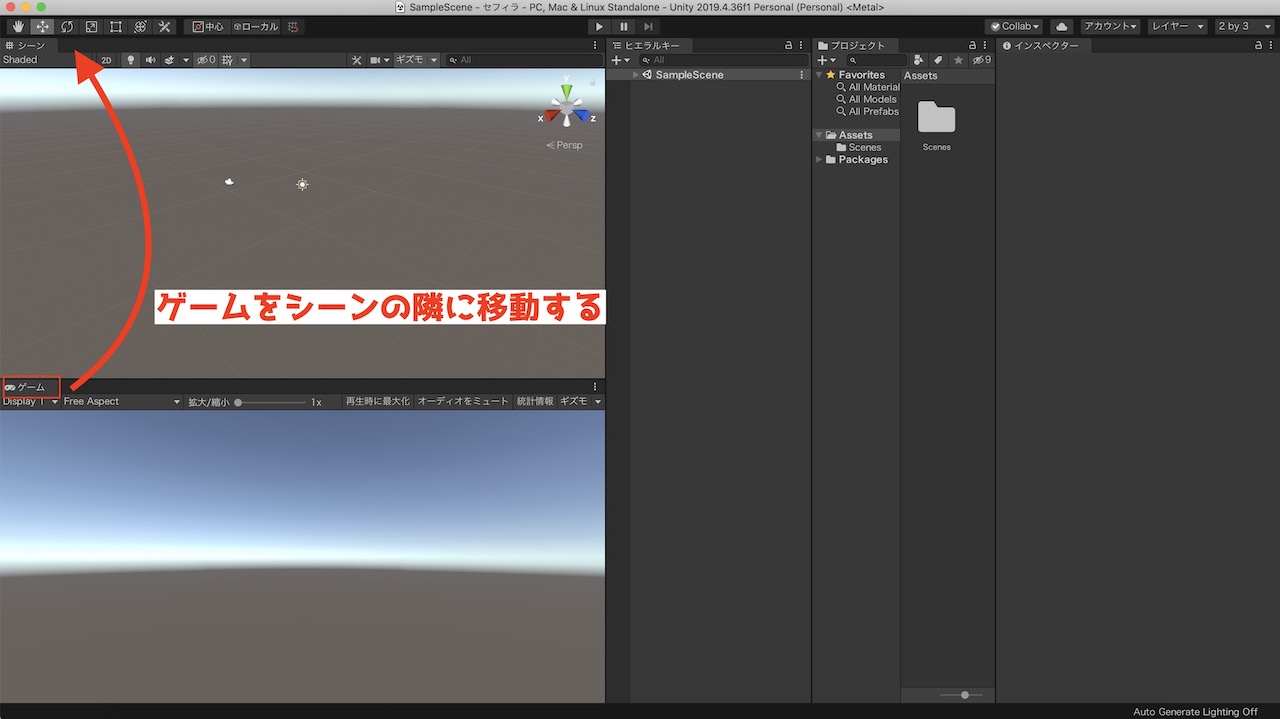Select the Rotate tool
This screenshot has height=719, width=1280.
tap(65, 26)
